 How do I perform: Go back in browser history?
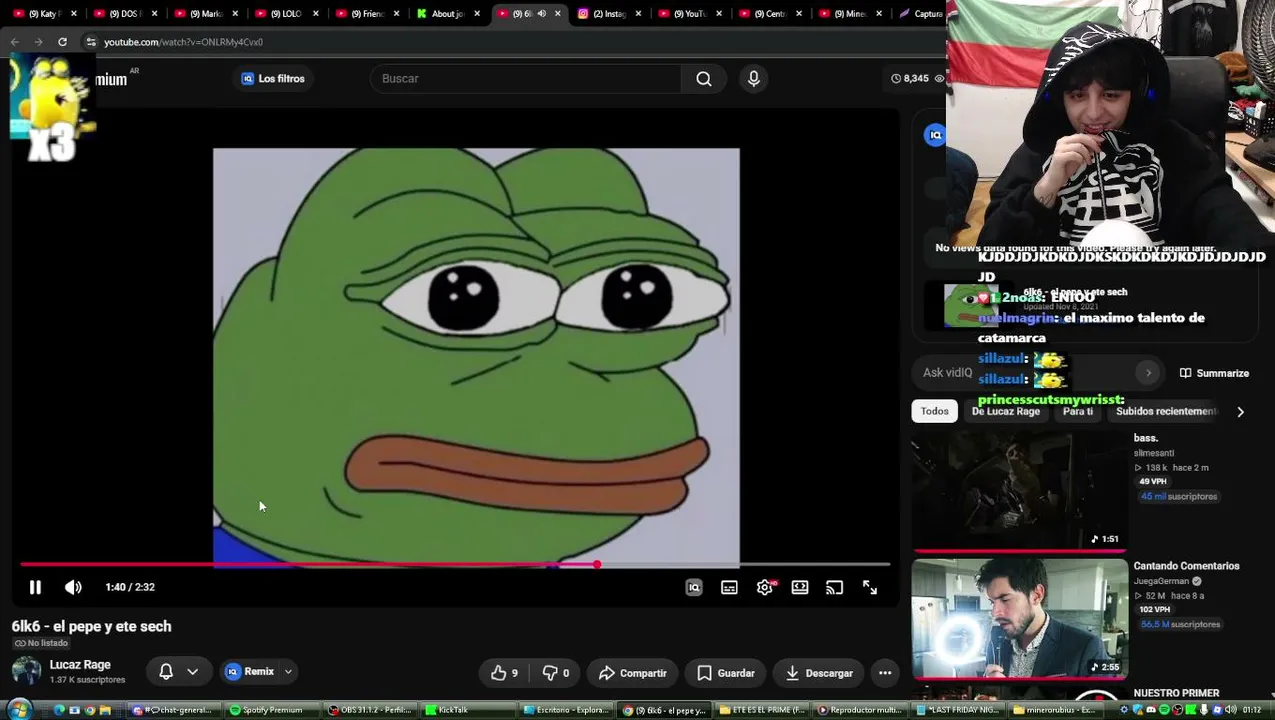(x=14, y=42)
